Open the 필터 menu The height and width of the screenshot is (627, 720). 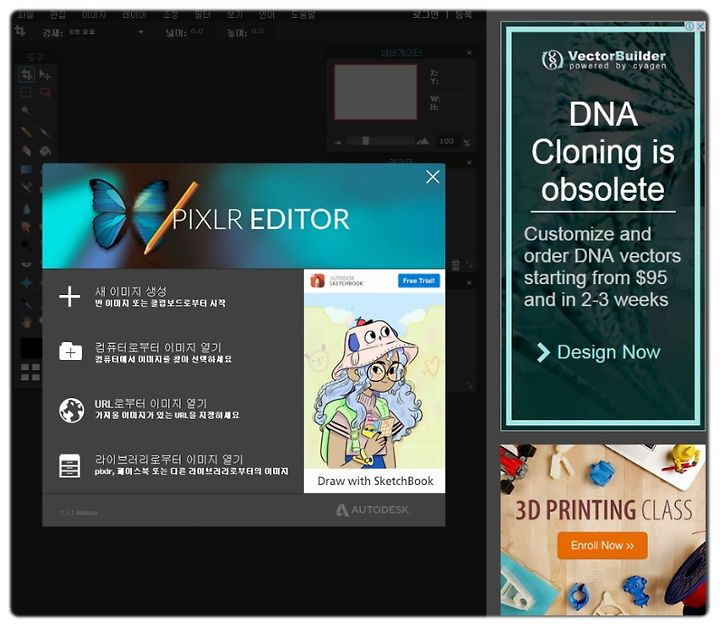[x=202, y=15]
